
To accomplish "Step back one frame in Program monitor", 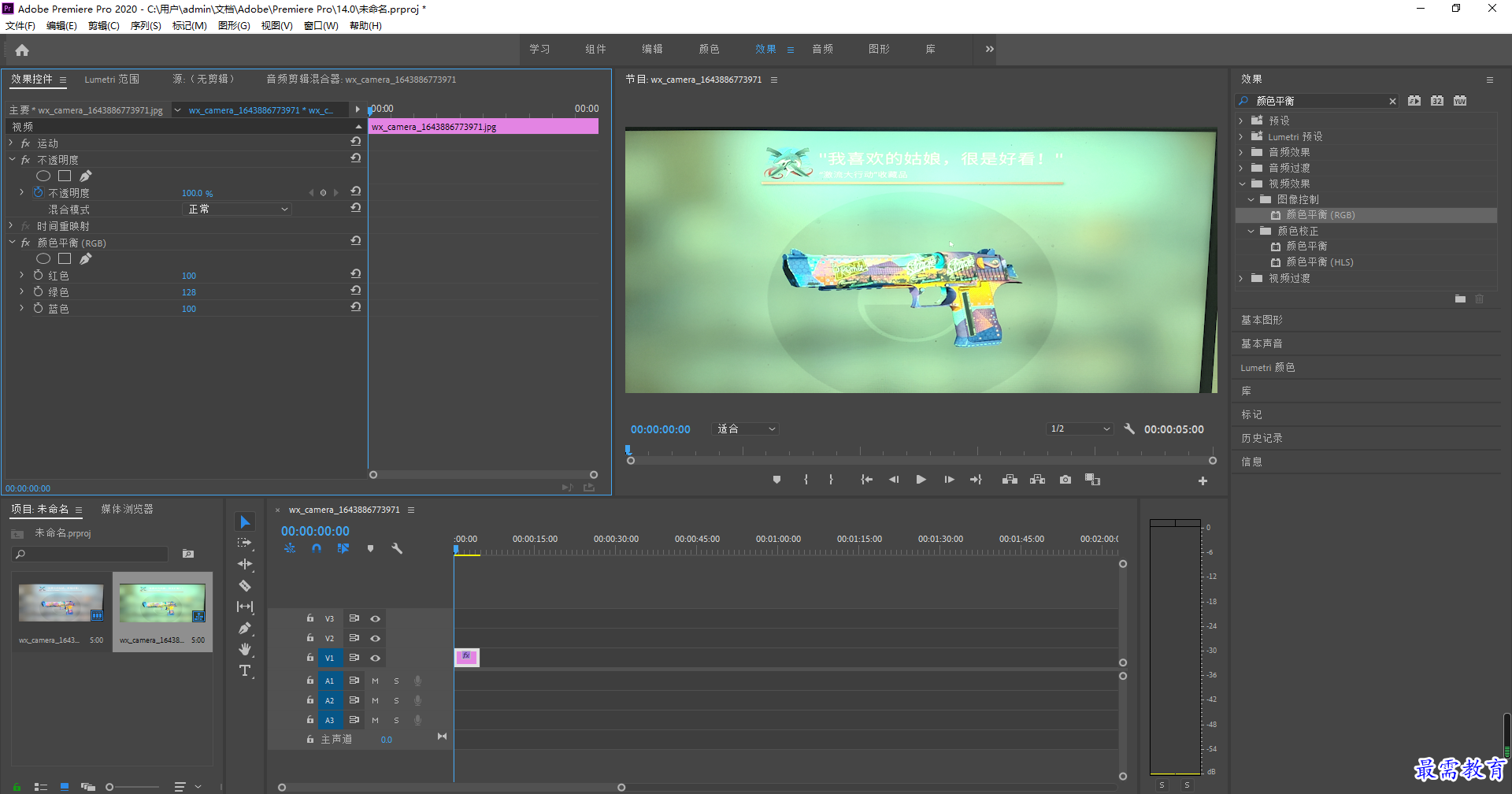I will click(x=894, y=480).
